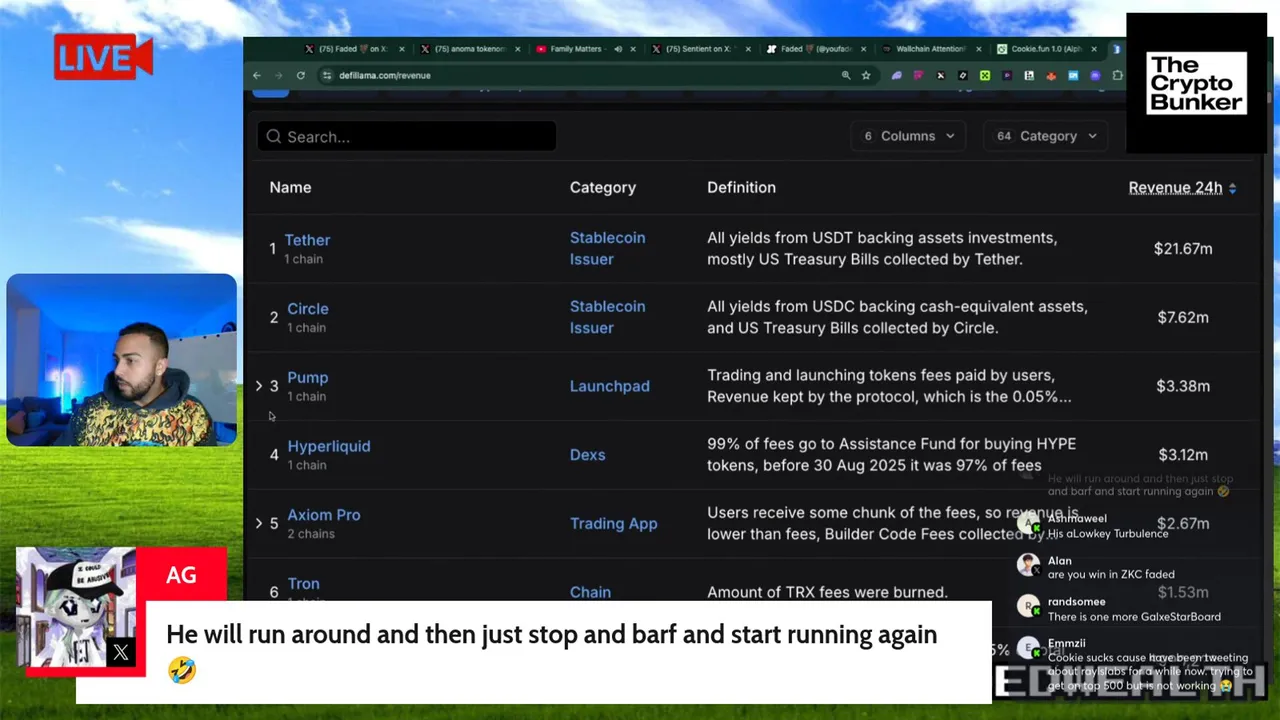
Task: Click the Name column header
Action: pos(290,188)
